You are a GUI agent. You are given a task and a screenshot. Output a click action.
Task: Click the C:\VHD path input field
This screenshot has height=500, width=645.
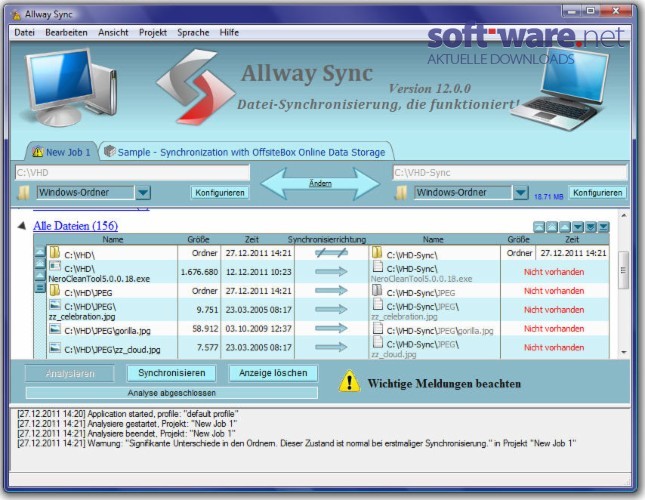132,173
